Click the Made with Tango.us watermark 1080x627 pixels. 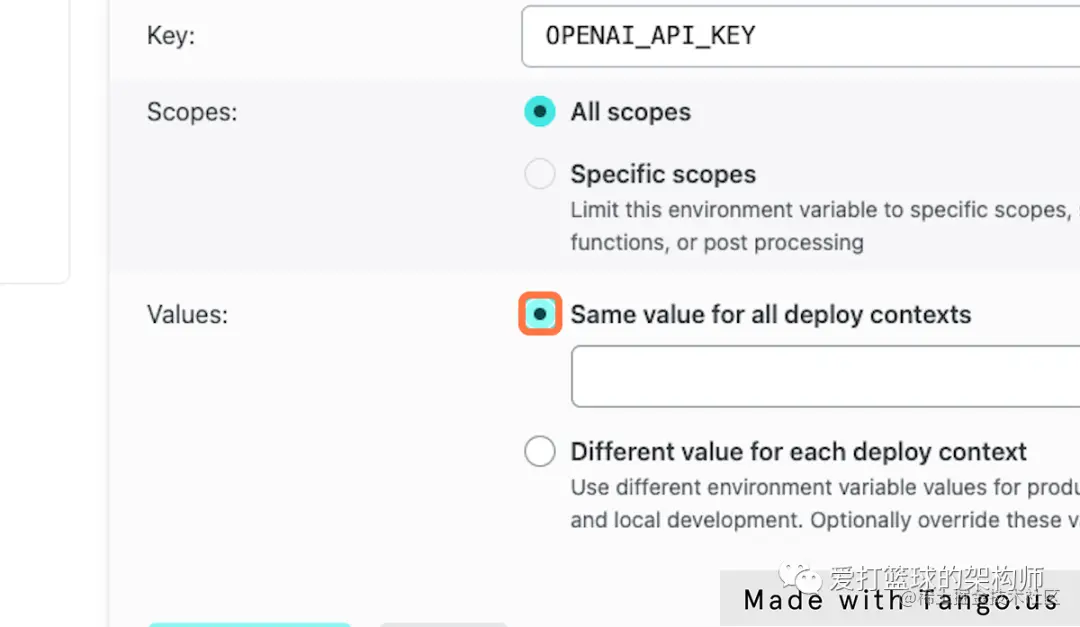(x=900, y=601)
